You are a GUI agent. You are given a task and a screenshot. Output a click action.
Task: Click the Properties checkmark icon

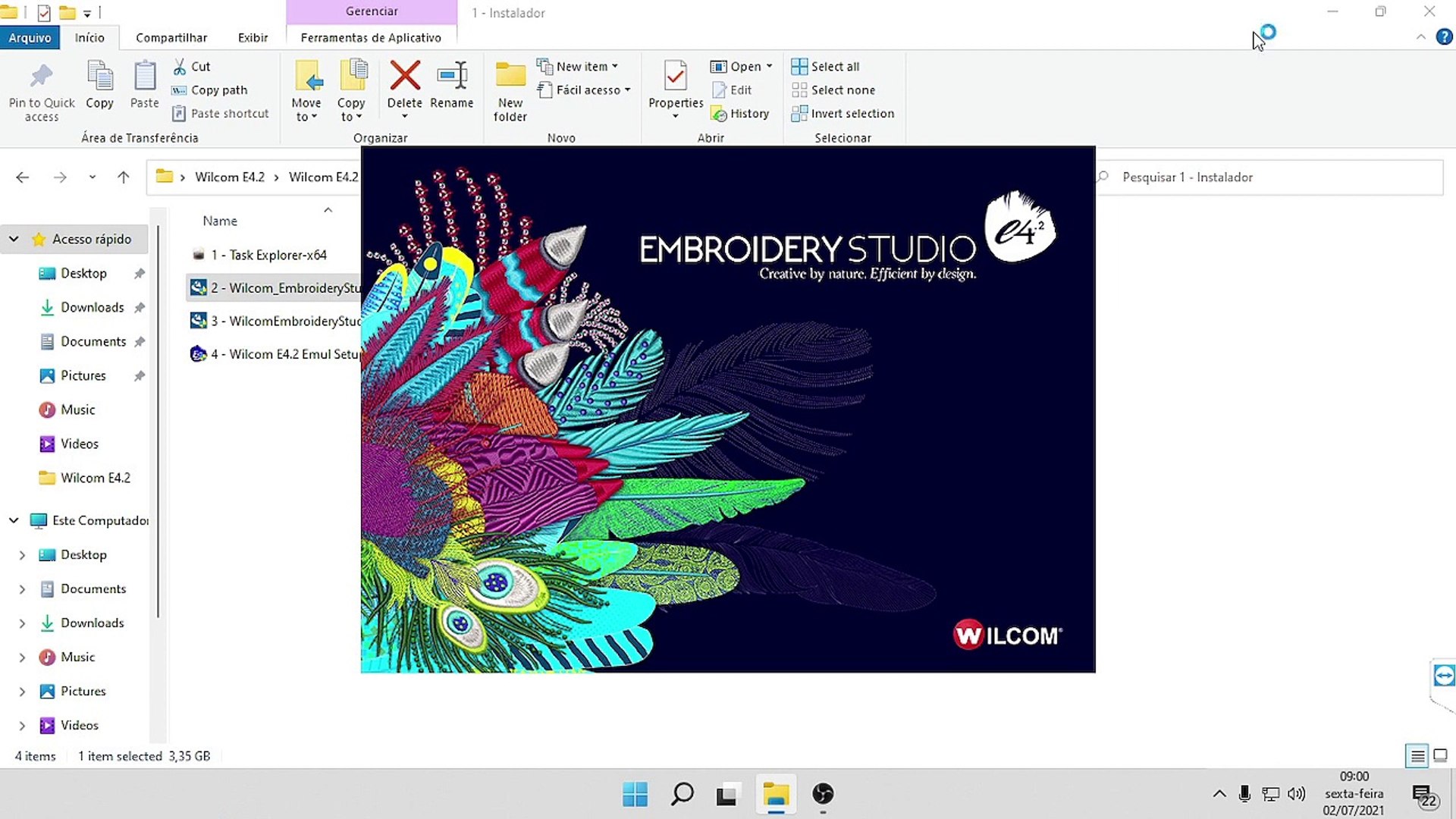[x=675, y=76]
